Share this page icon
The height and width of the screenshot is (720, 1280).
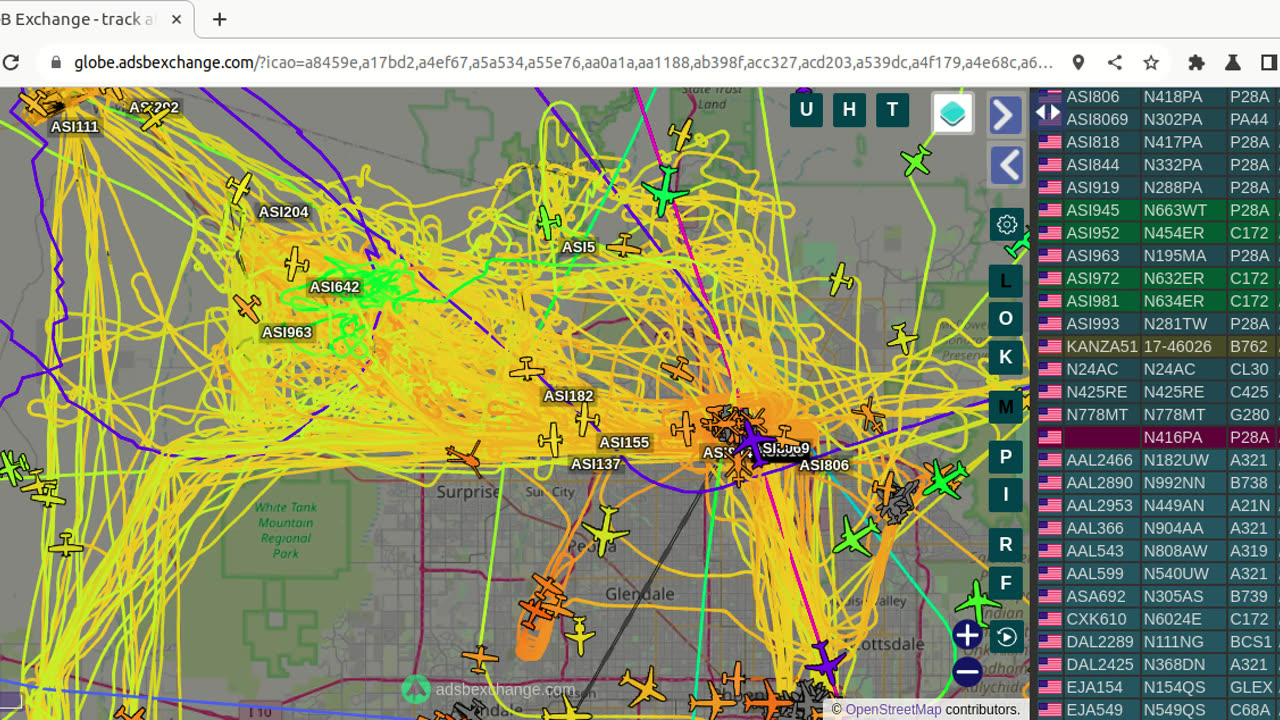pyautogui.click(x=1114, y=62)
